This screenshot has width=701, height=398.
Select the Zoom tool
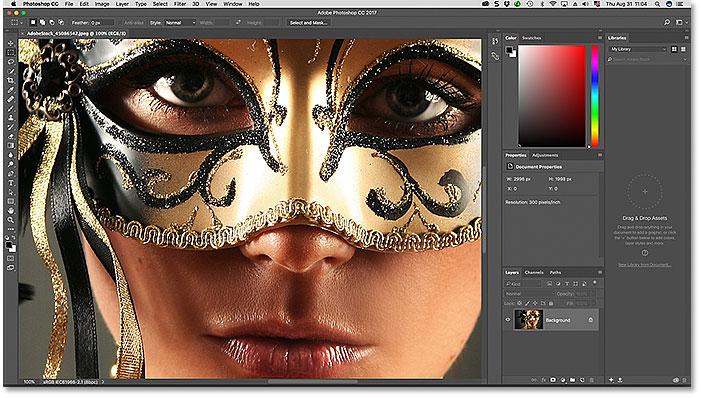[11, 220]
